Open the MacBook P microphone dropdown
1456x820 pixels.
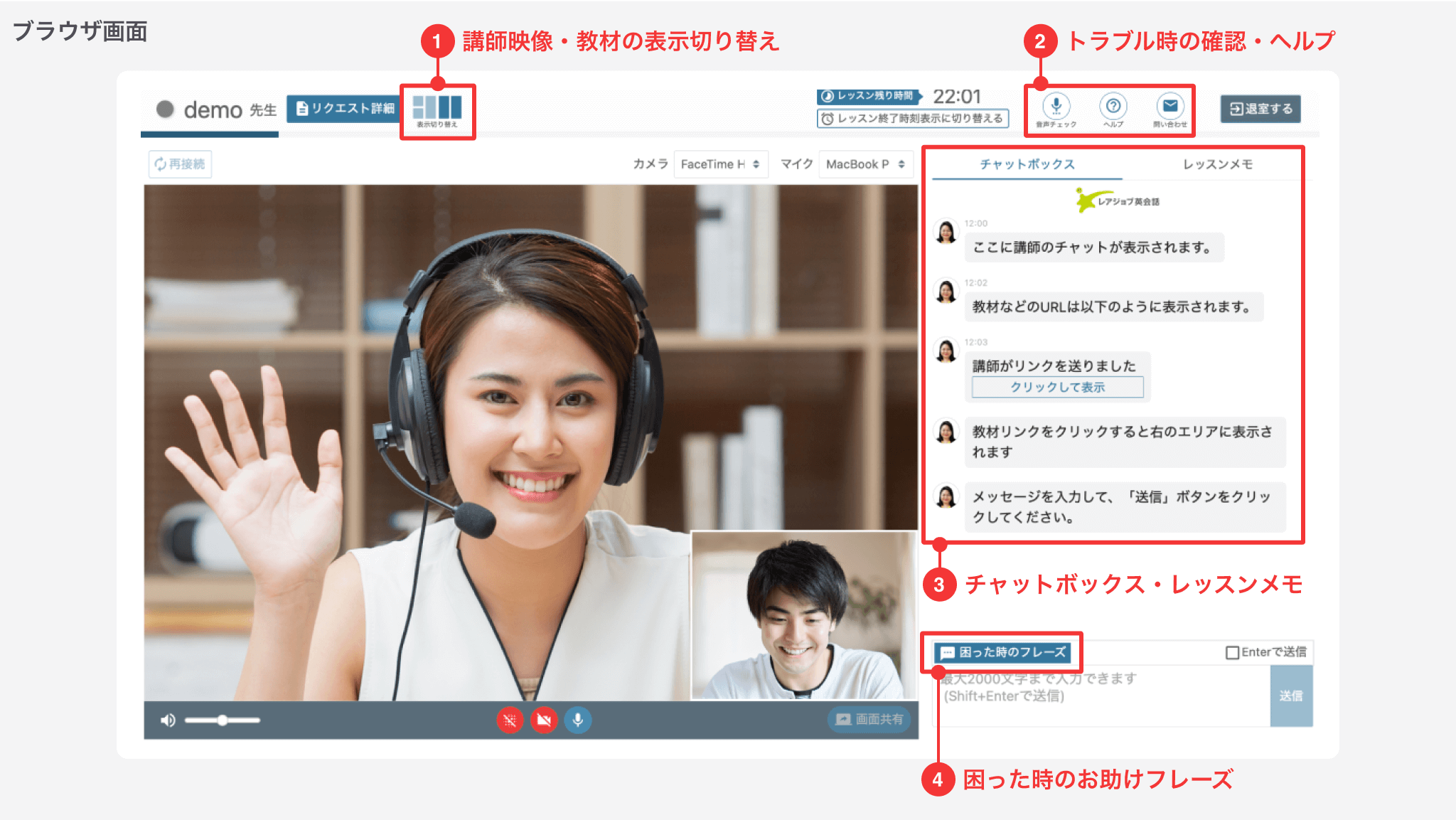(x=865, y=164)
